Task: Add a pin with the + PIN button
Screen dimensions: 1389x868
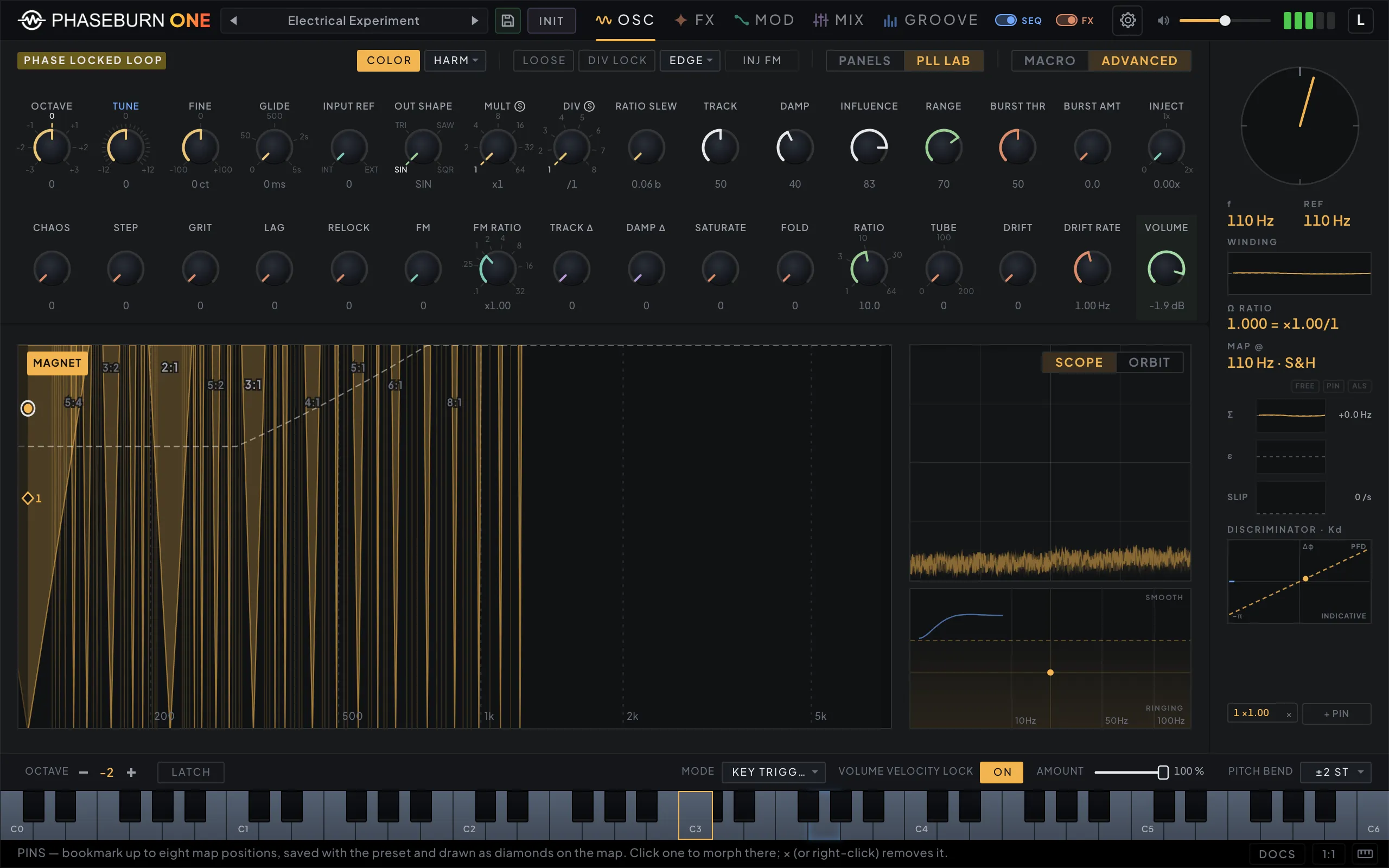Action: click(x=1336, y=714)
